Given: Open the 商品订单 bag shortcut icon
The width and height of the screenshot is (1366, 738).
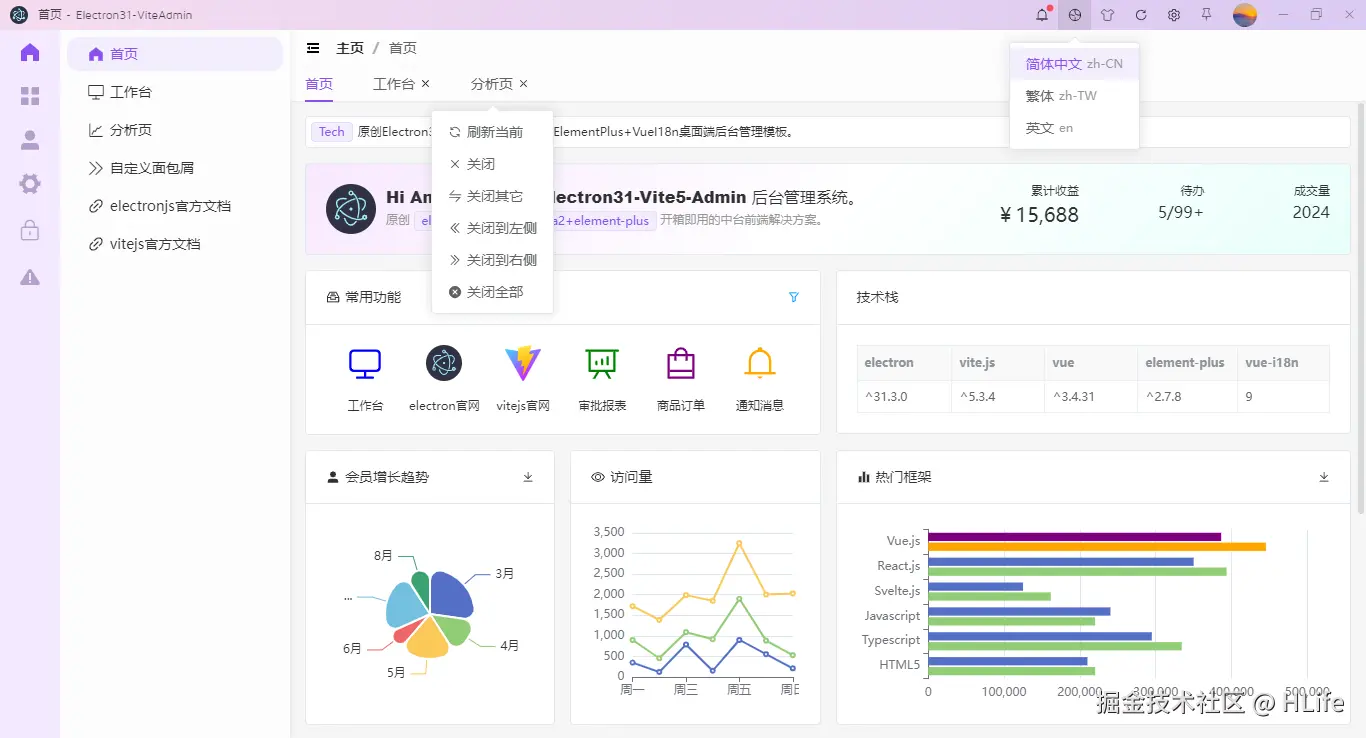Looking at the screenshot, I should [681, 363].
